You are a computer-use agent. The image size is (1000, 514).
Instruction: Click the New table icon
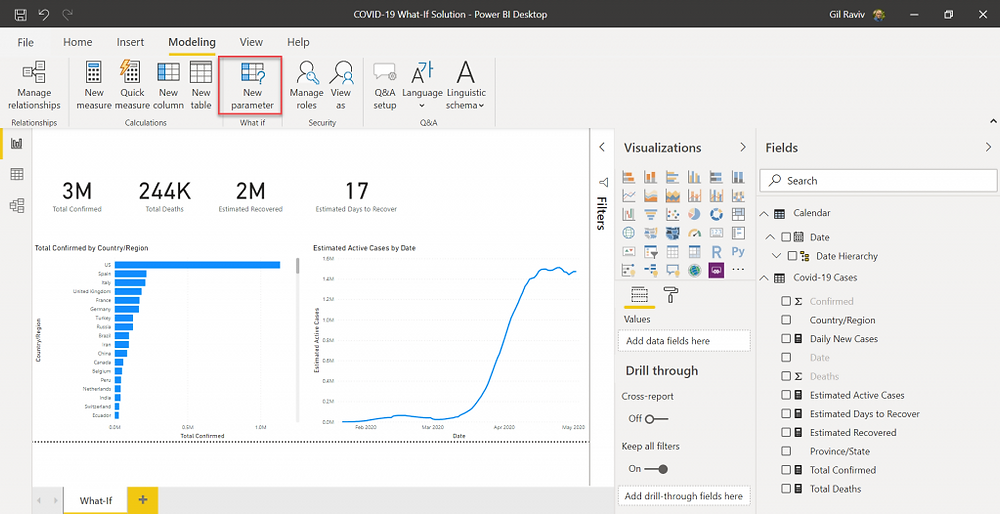tap(201, 86)
